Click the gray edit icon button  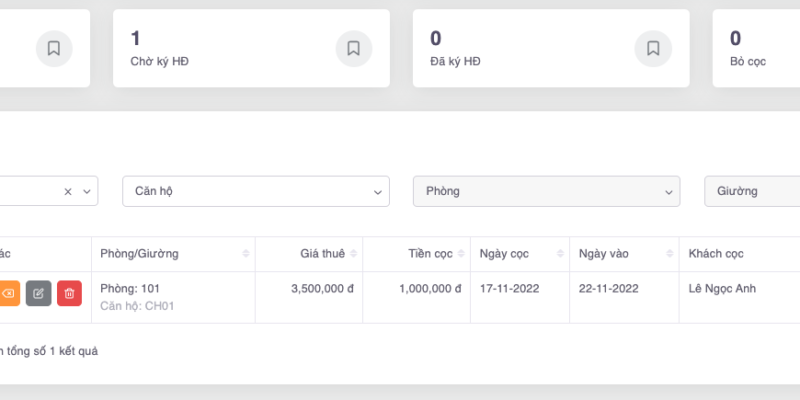tap(38, 293)
